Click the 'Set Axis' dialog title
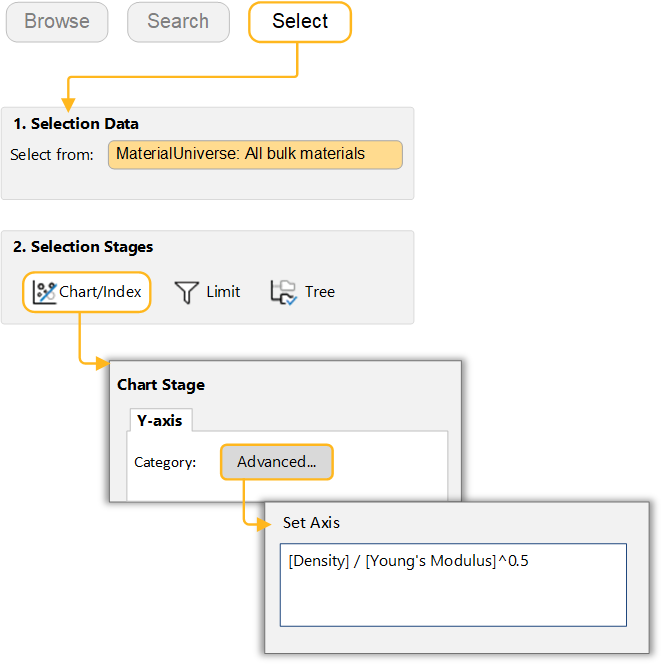Viewport: 664px width, 666px height. click(x=311, y=522)
